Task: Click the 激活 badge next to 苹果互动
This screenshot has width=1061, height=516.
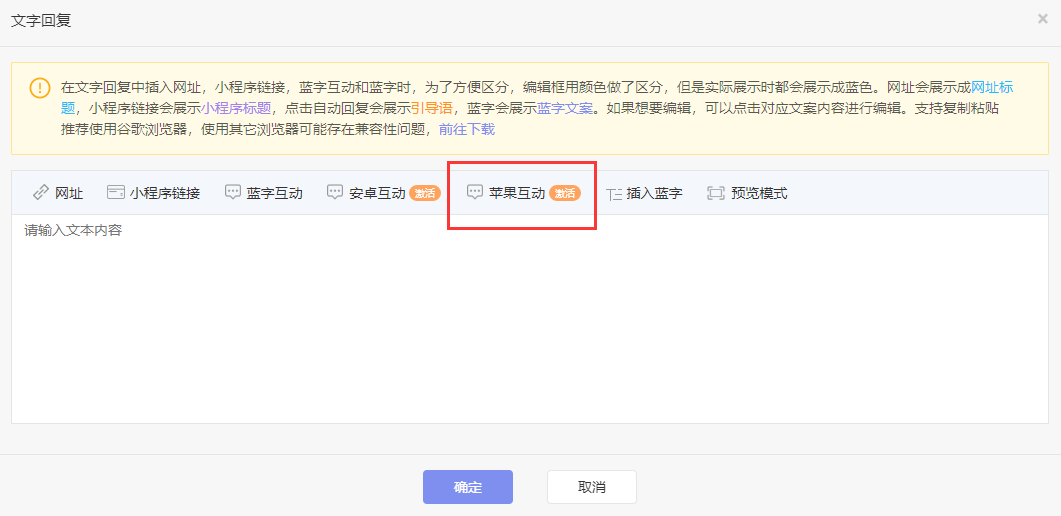Action: coord(565,193)
